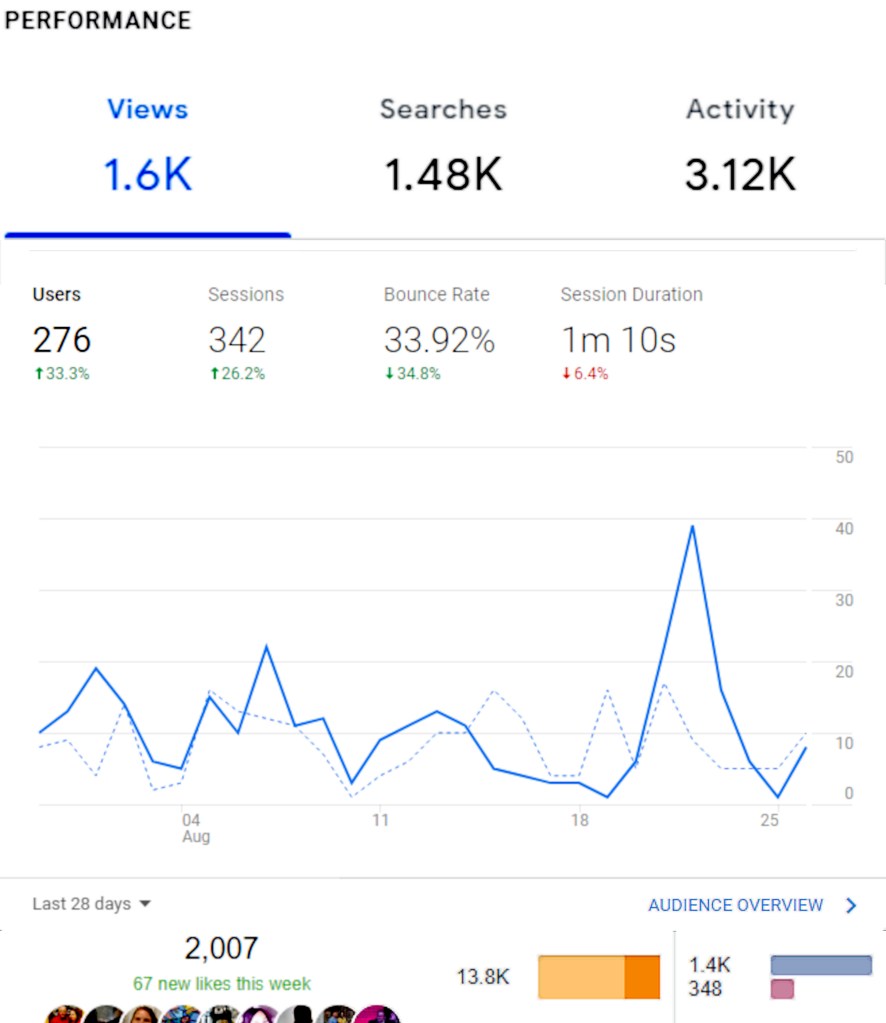Click the 2,007 total likes count
This screenshot has height=1023, width=886.
point(222,948)
